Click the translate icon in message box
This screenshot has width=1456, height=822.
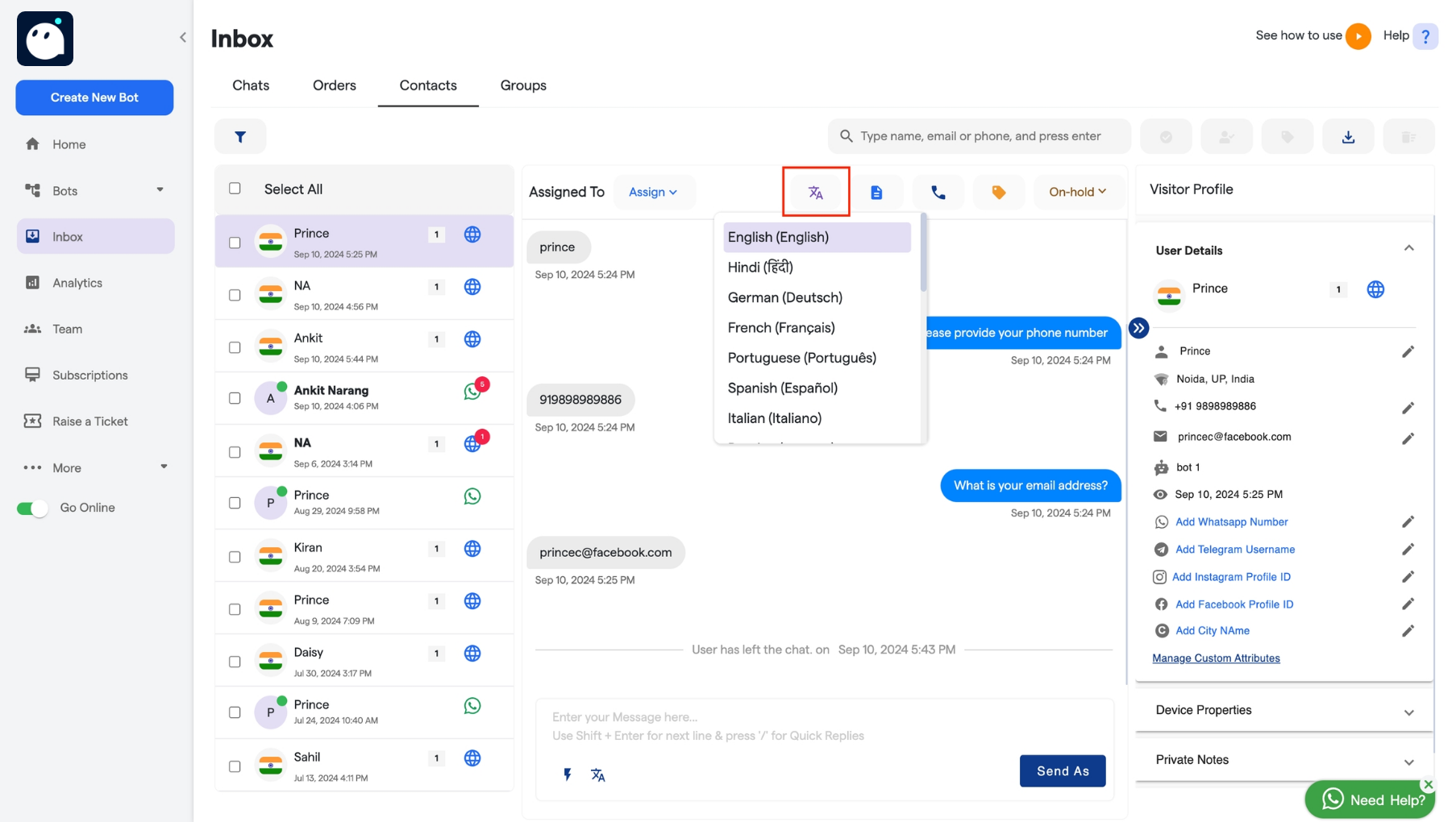point(598,774)
